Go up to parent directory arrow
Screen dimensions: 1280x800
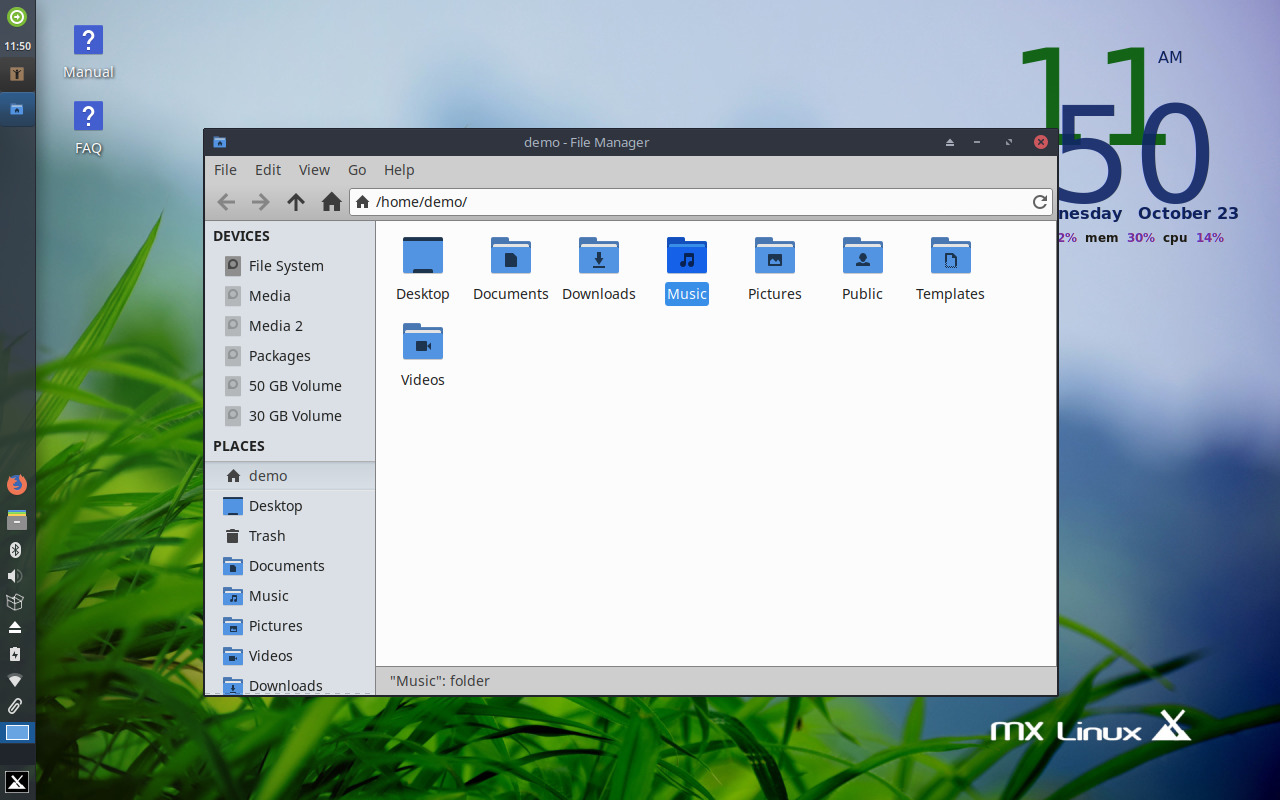pos(296,202)
